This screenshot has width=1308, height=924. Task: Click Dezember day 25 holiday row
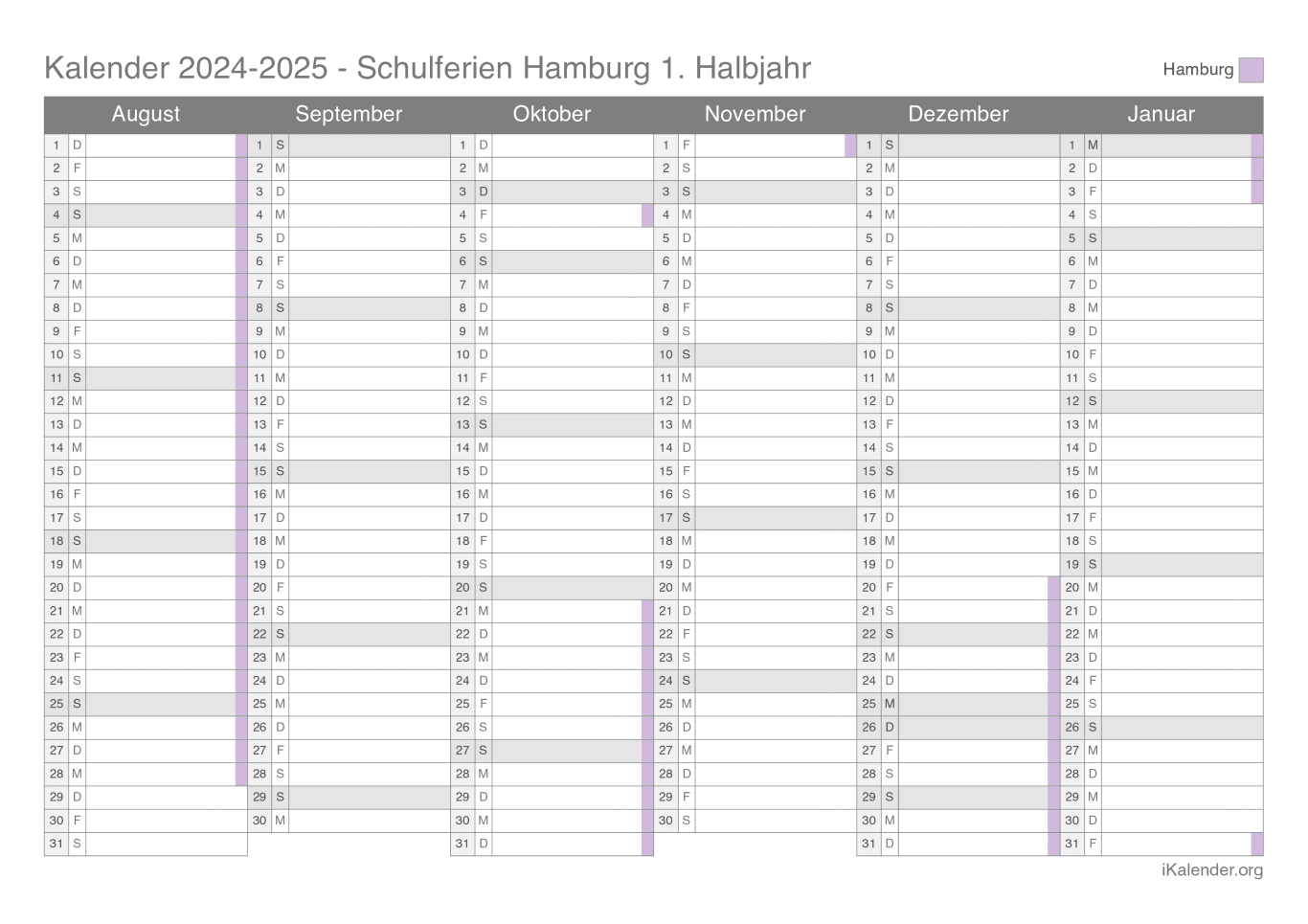tap(958, 704)
